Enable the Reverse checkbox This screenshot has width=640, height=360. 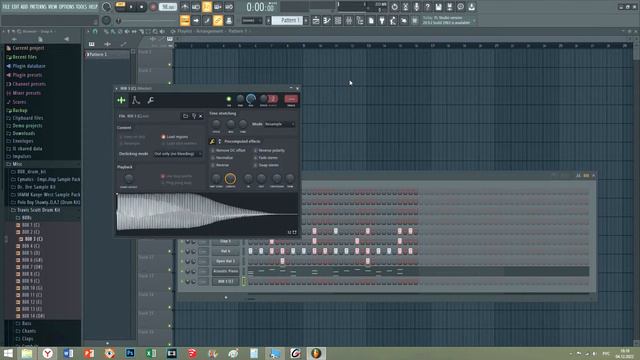[x=213, y=165]
